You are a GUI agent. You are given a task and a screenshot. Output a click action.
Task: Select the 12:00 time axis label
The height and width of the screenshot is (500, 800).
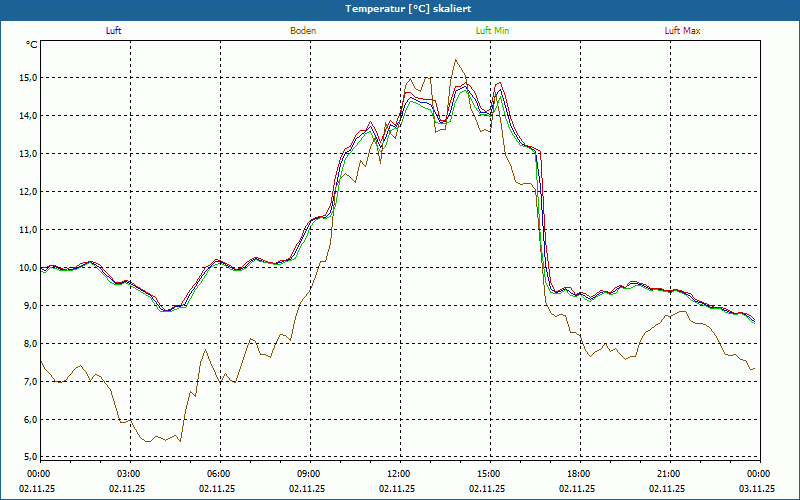coord(398,473)
